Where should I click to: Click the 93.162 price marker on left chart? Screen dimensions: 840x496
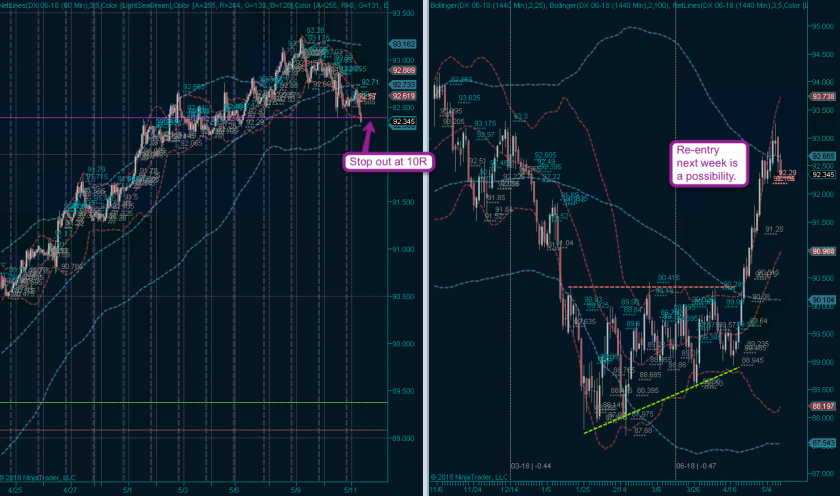click(403, 44)
